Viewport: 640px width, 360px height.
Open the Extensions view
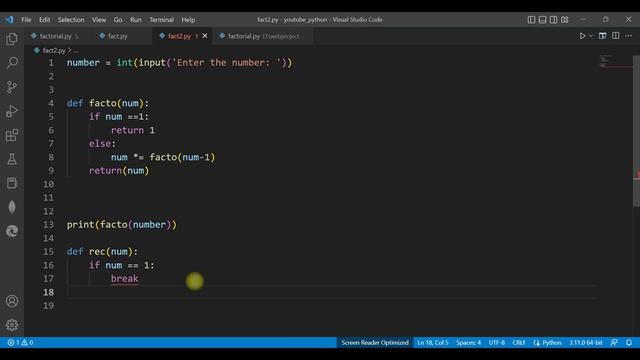(12, 135)
